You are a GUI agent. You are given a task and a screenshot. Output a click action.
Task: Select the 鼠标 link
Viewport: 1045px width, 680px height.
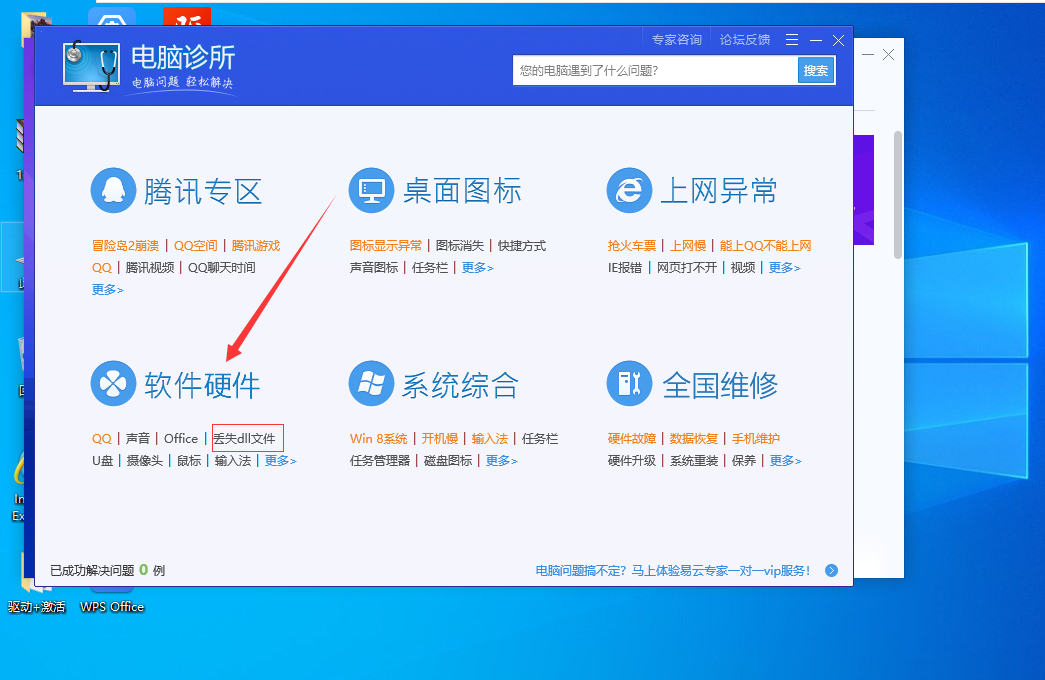(x=189, y=461)
